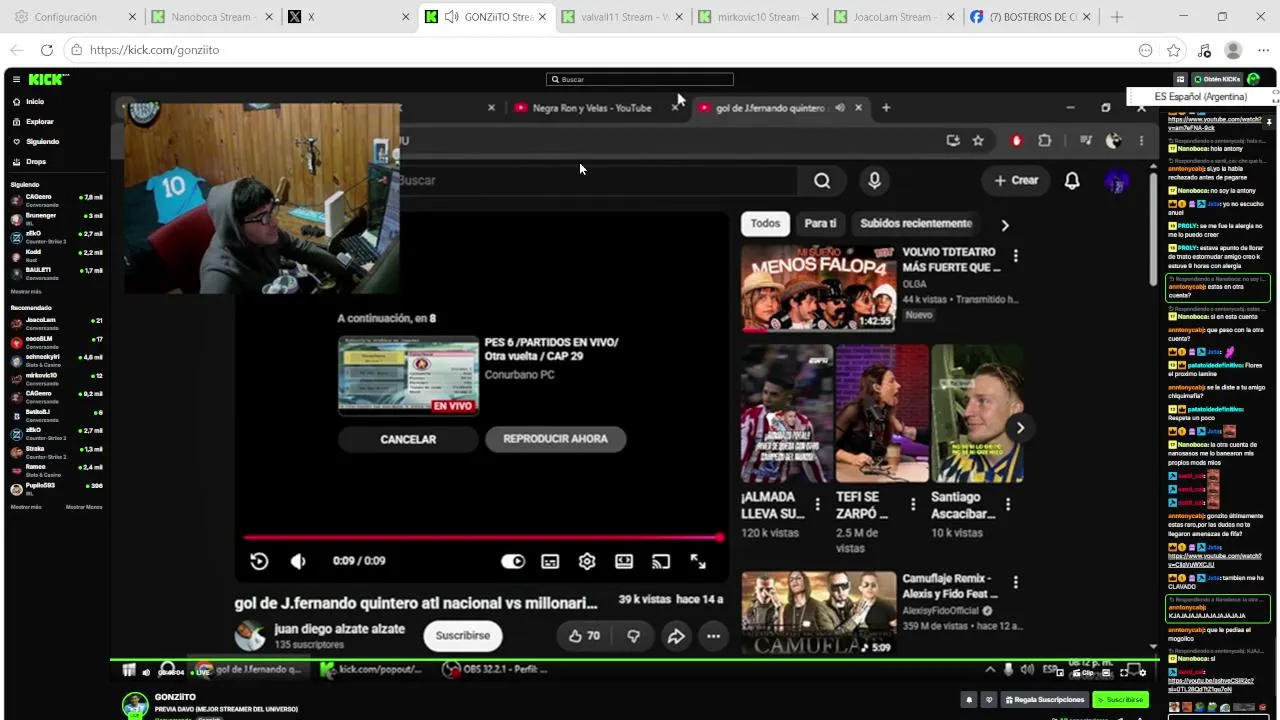Open options for Camuflaje Remix video
Screen dimensions: 1280x720
pyautogui.click(x=1015, y=582)
